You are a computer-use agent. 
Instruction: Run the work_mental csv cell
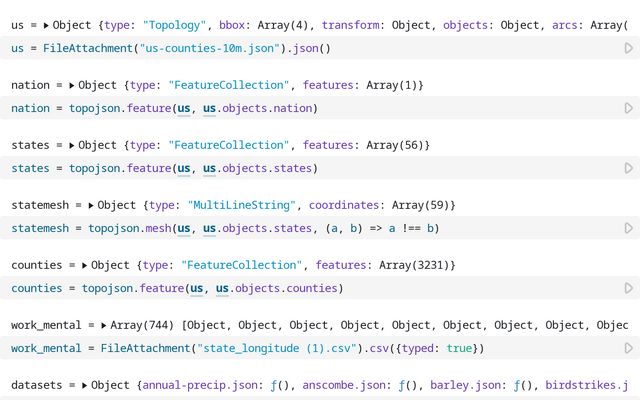click(x=628, y=348)
